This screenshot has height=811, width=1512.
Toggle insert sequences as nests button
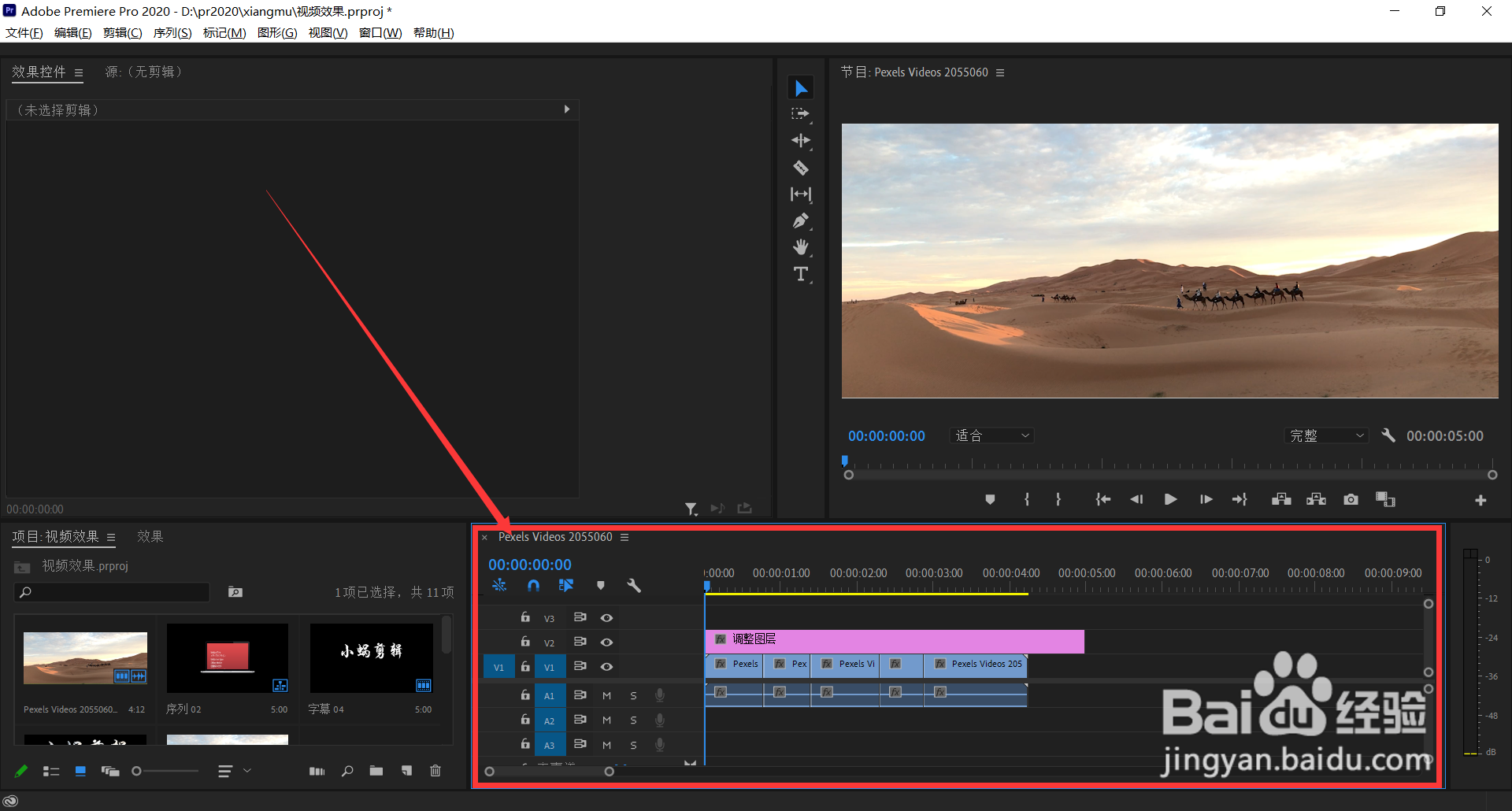(499, 586)
